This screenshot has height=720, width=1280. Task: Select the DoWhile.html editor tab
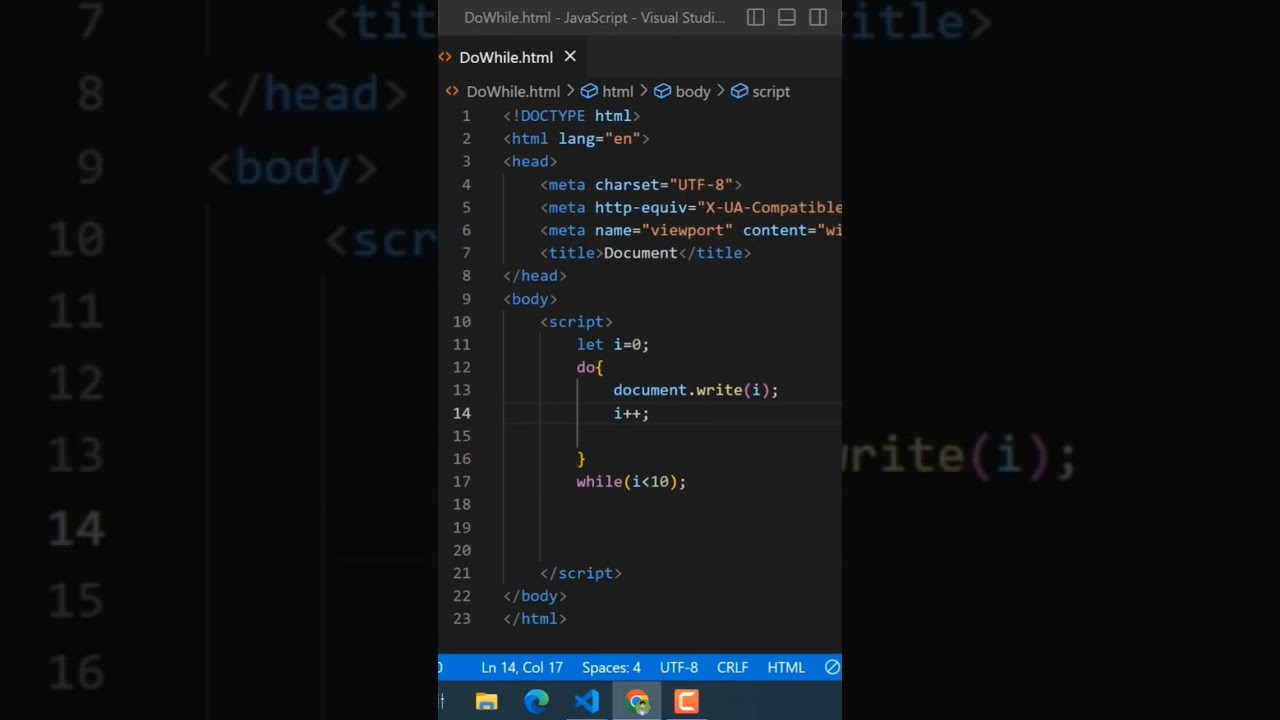[x=505, y=57]
